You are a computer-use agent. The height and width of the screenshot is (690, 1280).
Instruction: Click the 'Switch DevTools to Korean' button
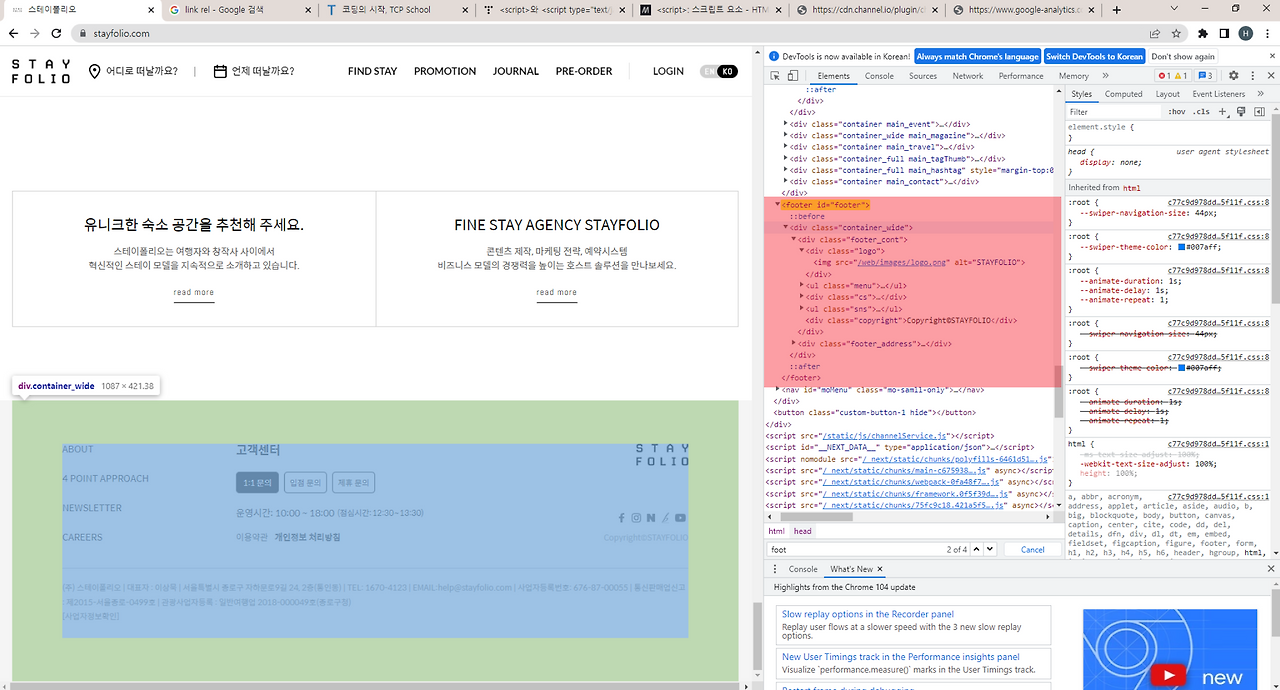[1095, 57]
